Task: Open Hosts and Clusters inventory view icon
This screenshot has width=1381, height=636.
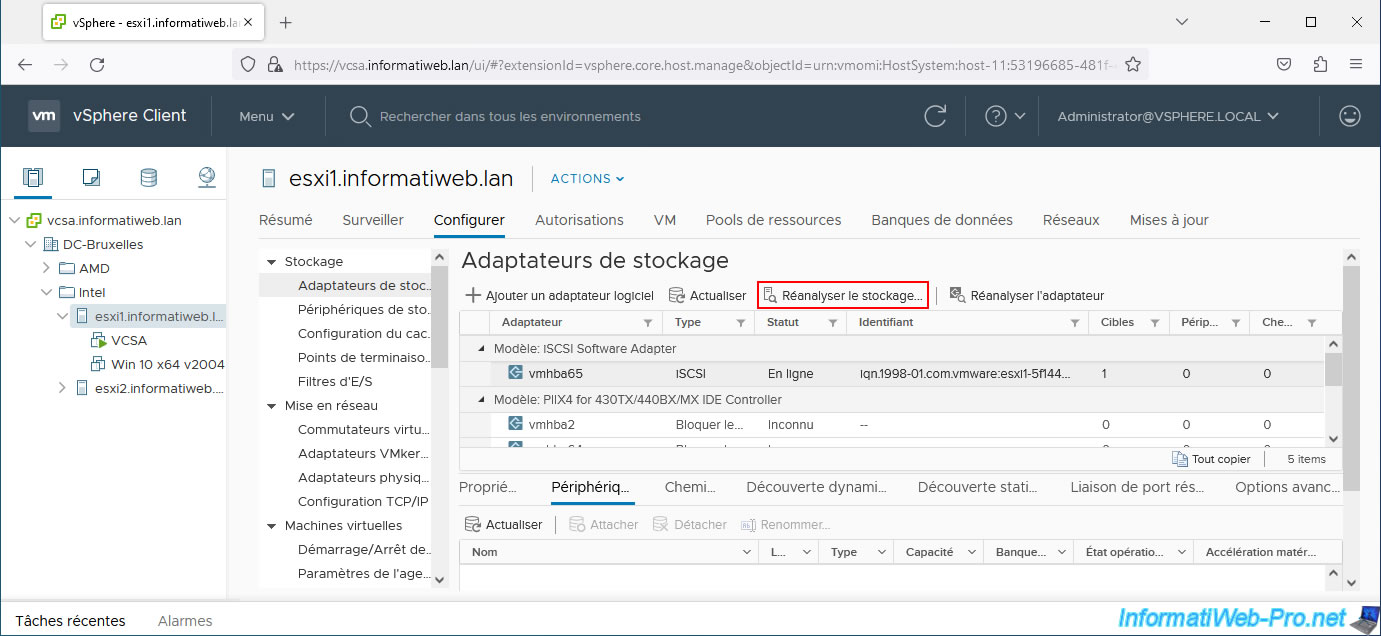Action: point(33,178)
